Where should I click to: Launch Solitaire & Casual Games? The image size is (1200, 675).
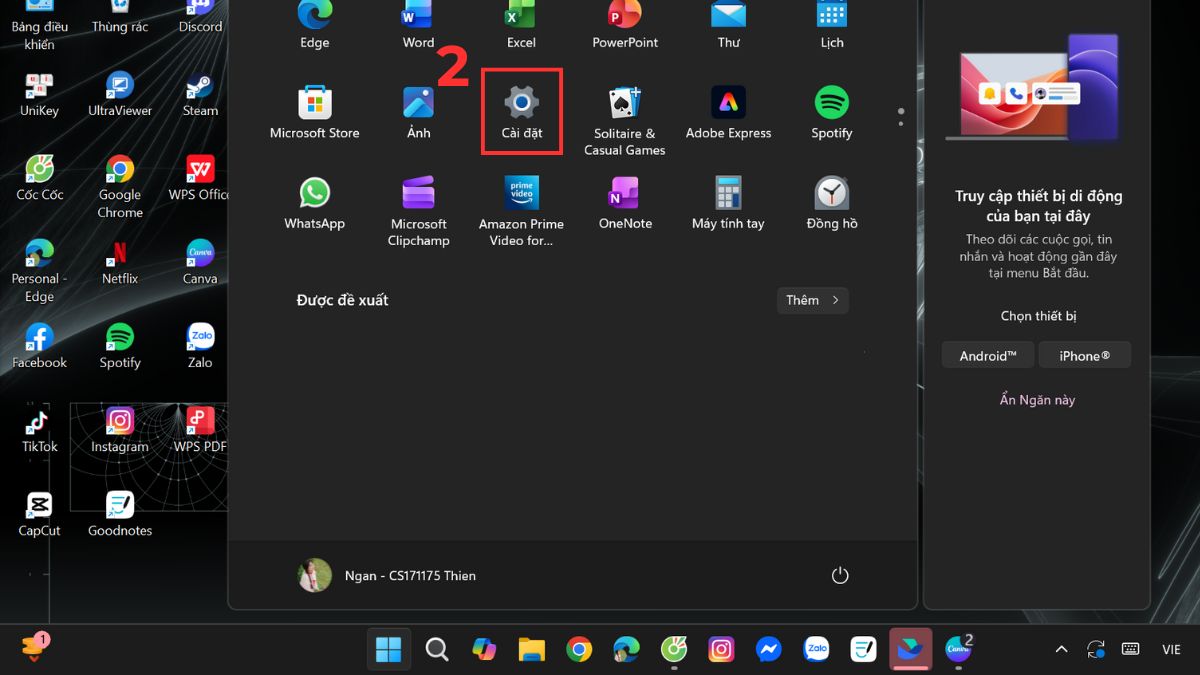point(625,120)
